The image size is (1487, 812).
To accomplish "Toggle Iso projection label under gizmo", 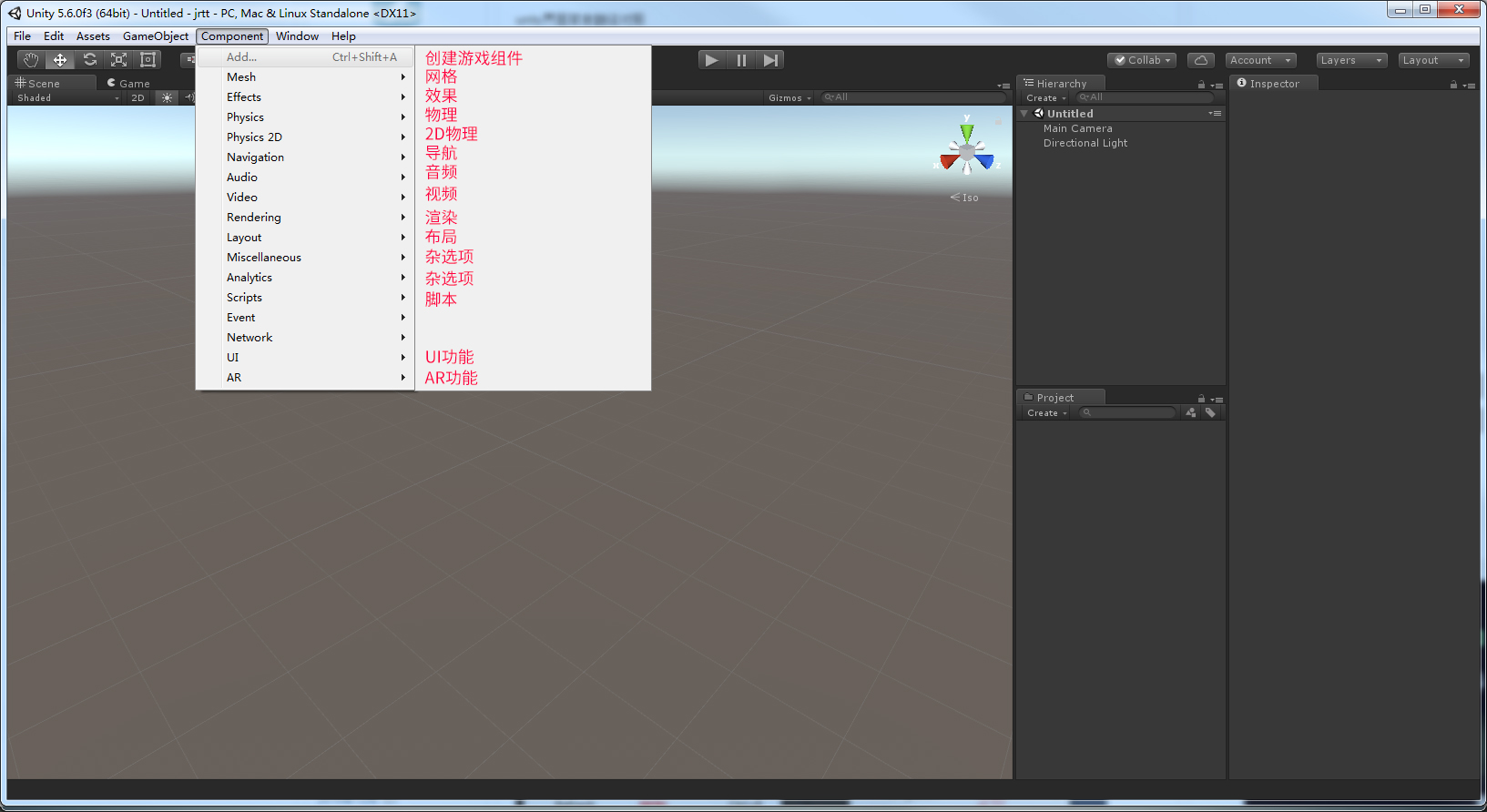I will tap(964, 198).
